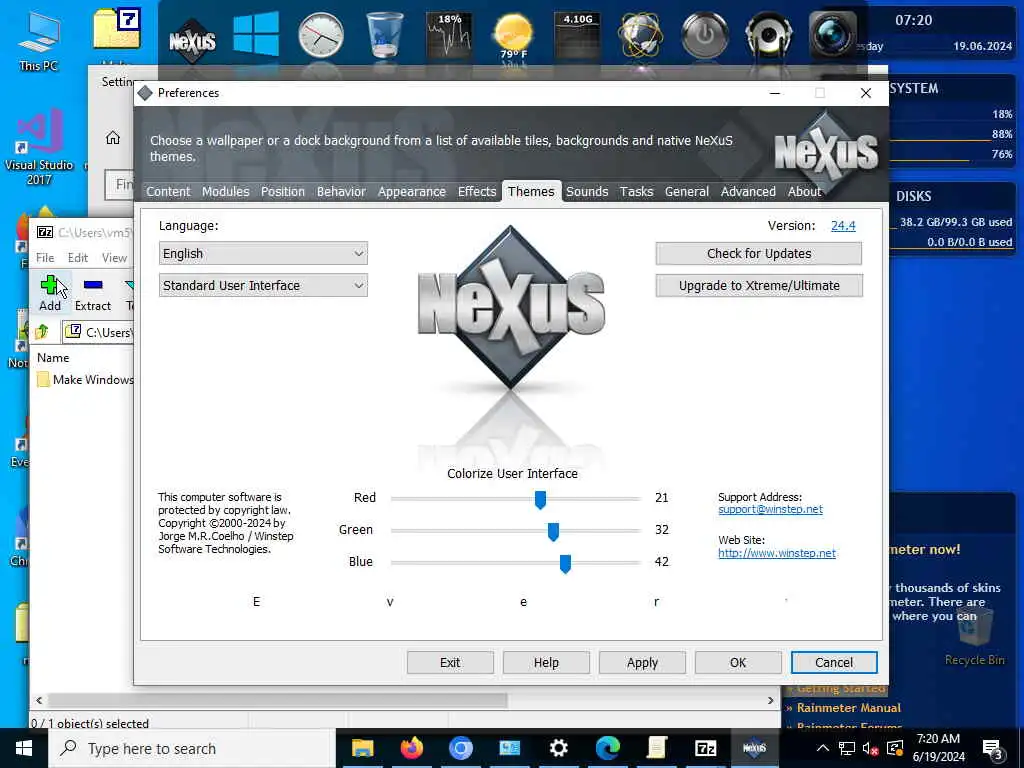
Task: Launch Firefox from the taskbar
Action: 411,748
